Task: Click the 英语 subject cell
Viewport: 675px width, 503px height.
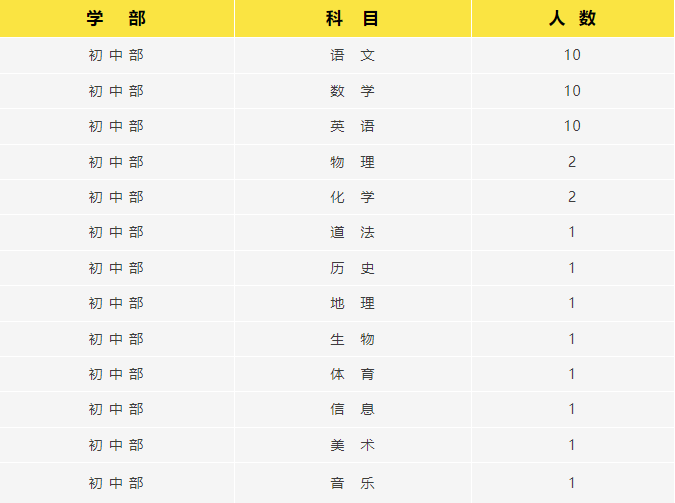Action: (x=353, y=126)
